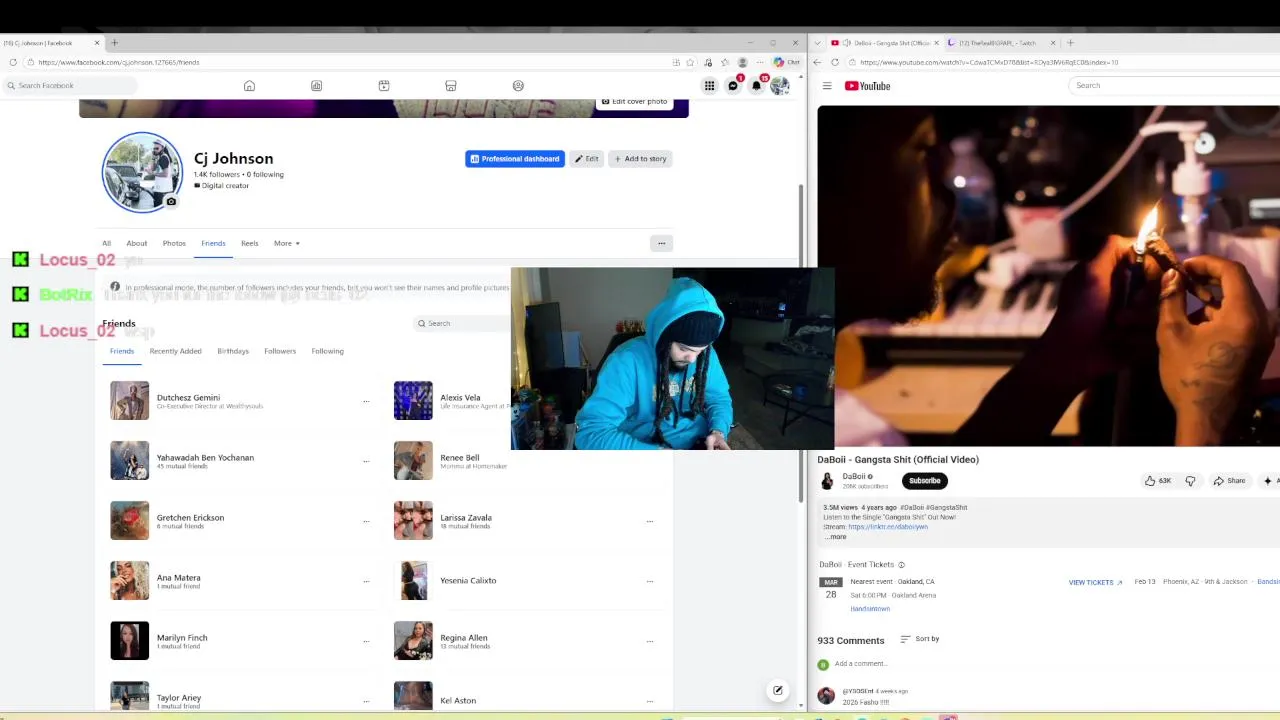Open Facebook Home icon in top navigation
The image size is (1280, 720).
(x=249, y=86)
